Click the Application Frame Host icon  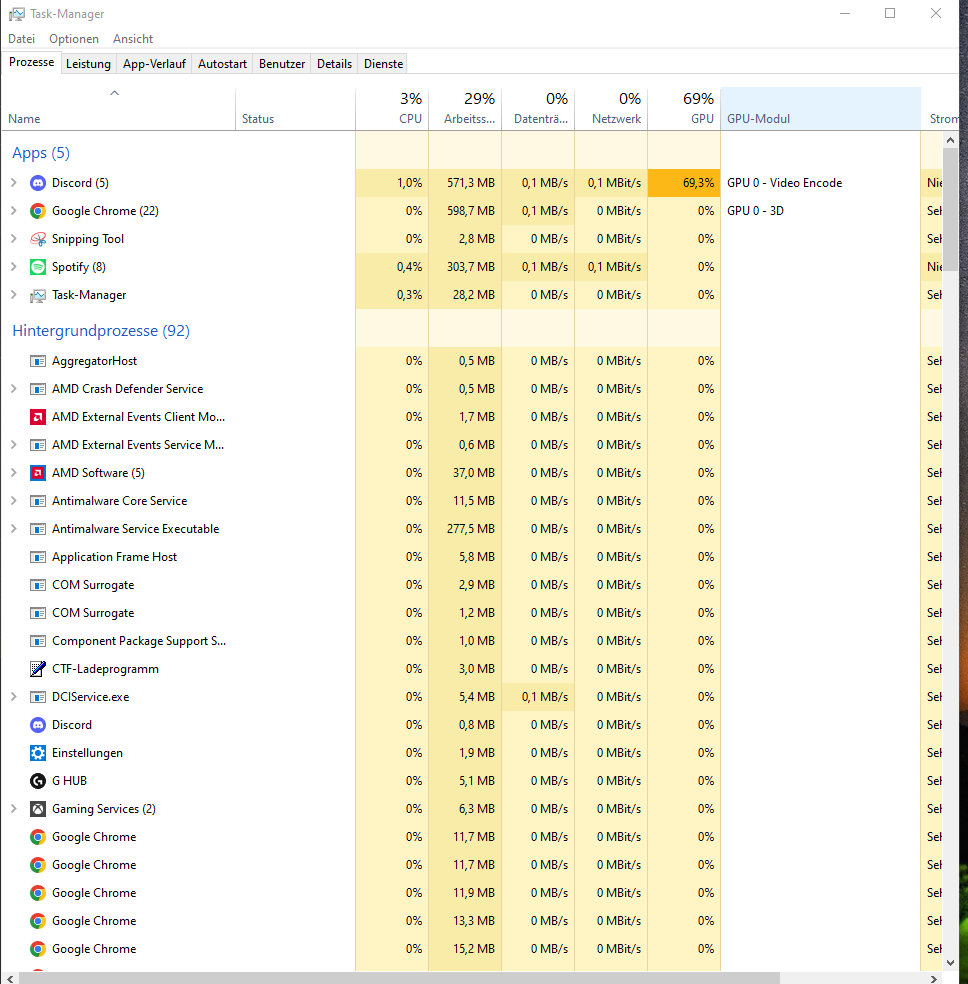[x=38, y=557]
